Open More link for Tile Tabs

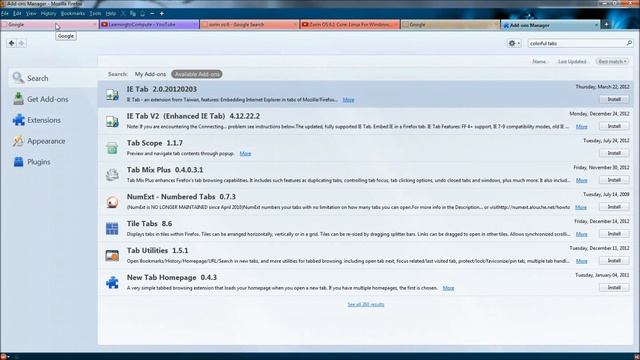tap(582, 234)
